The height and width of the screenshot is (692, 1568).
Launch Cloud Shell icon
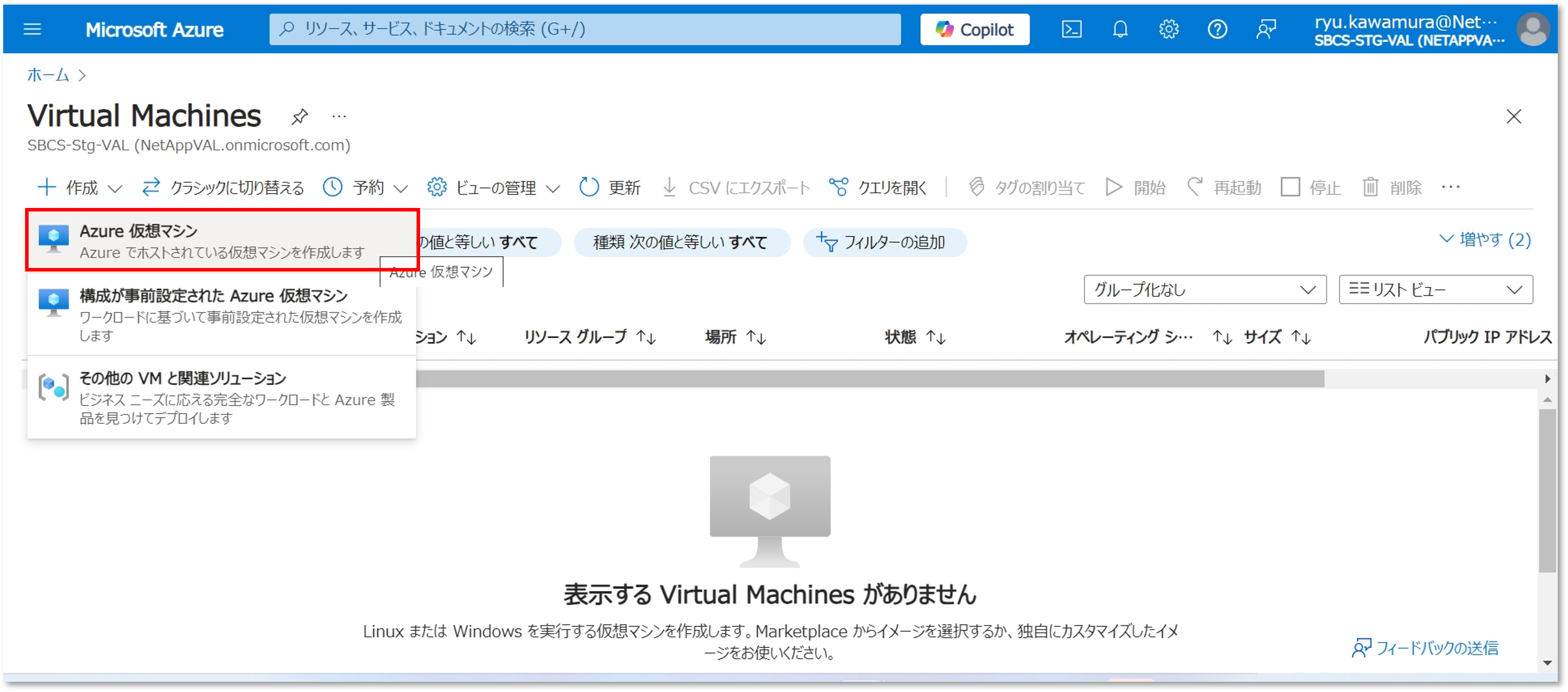pos(1071,29)
